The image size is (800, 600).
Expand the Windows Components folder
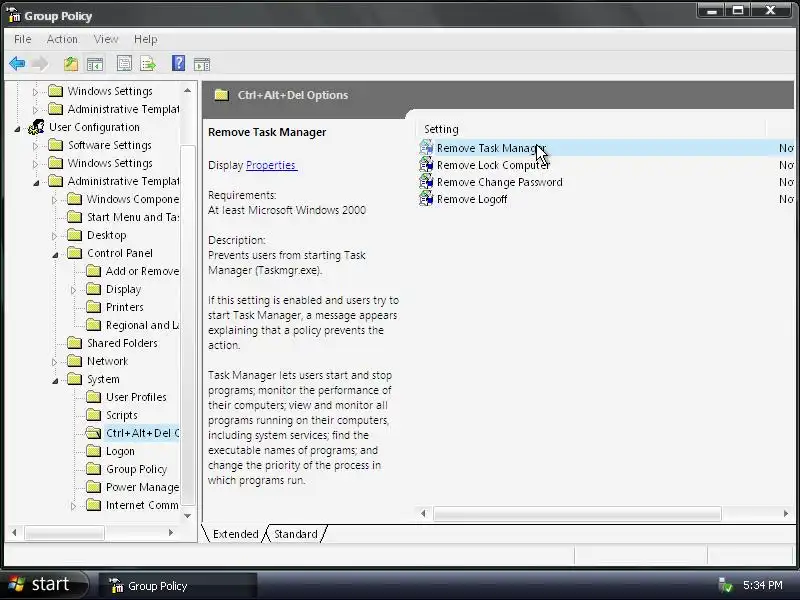54,200
